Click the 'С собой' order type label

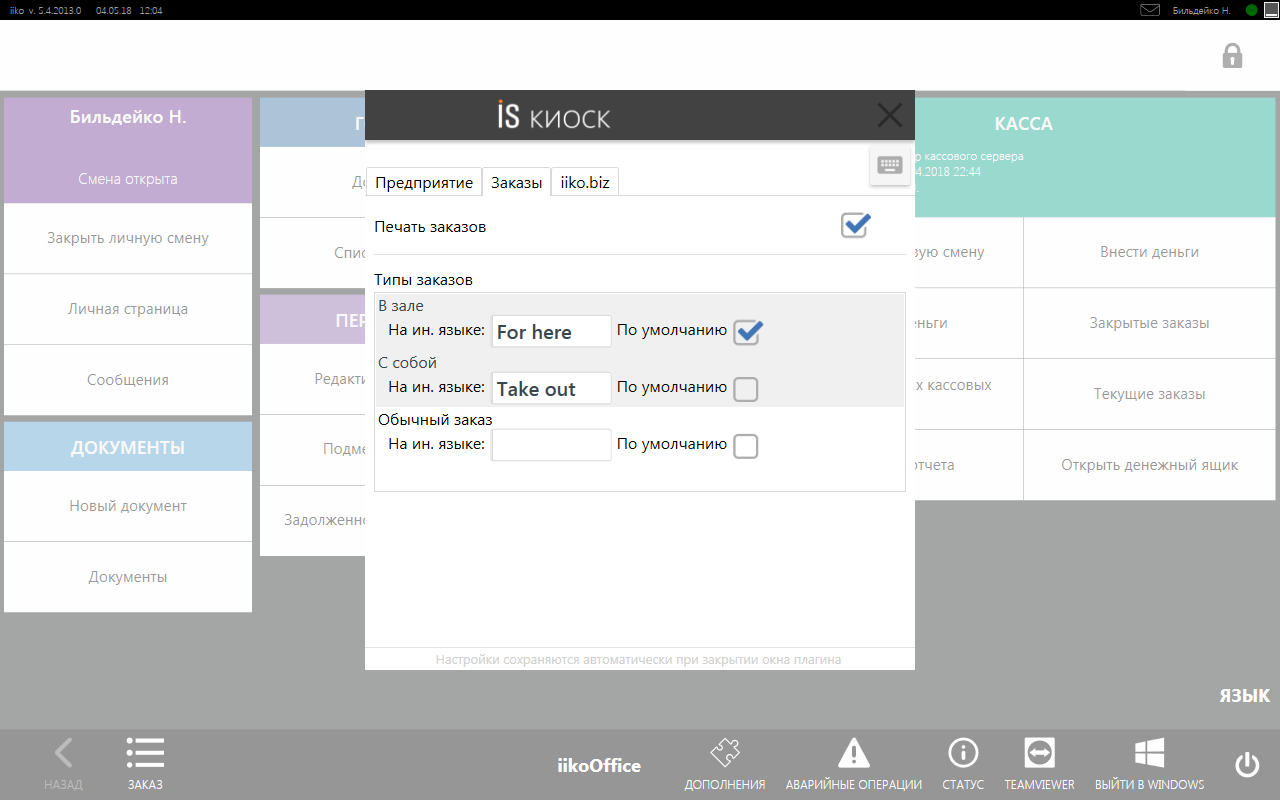click(407, 363)
